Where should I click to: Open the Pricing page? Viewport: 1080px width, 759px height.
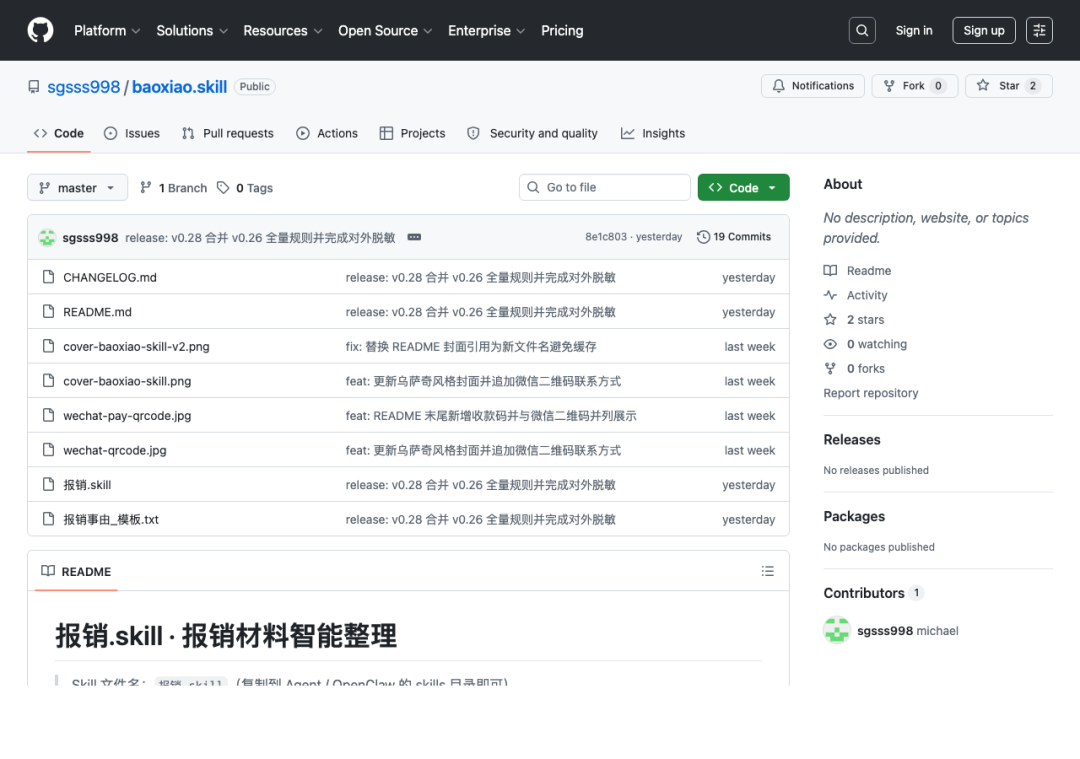[562, 30]
